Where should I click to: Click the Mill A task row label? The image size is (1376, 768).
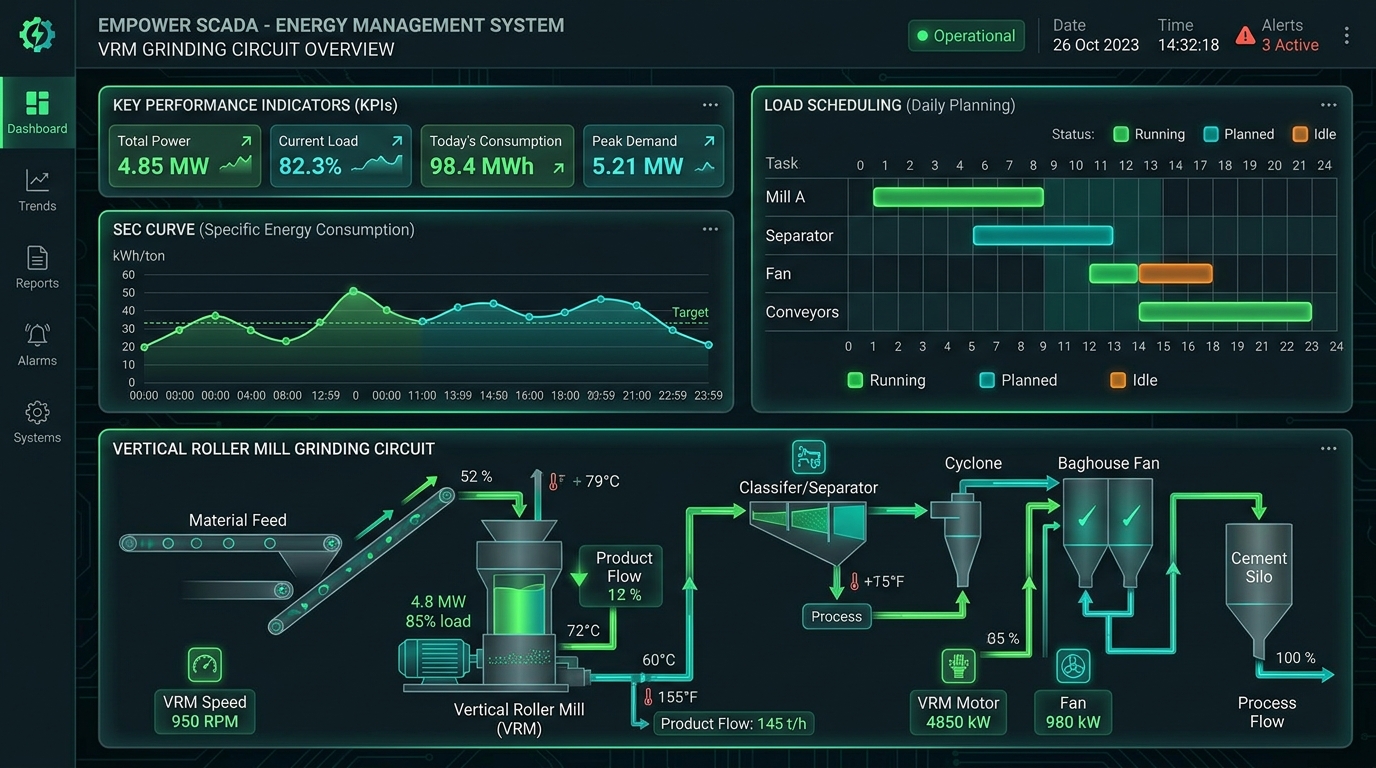(x=785, y=197)
